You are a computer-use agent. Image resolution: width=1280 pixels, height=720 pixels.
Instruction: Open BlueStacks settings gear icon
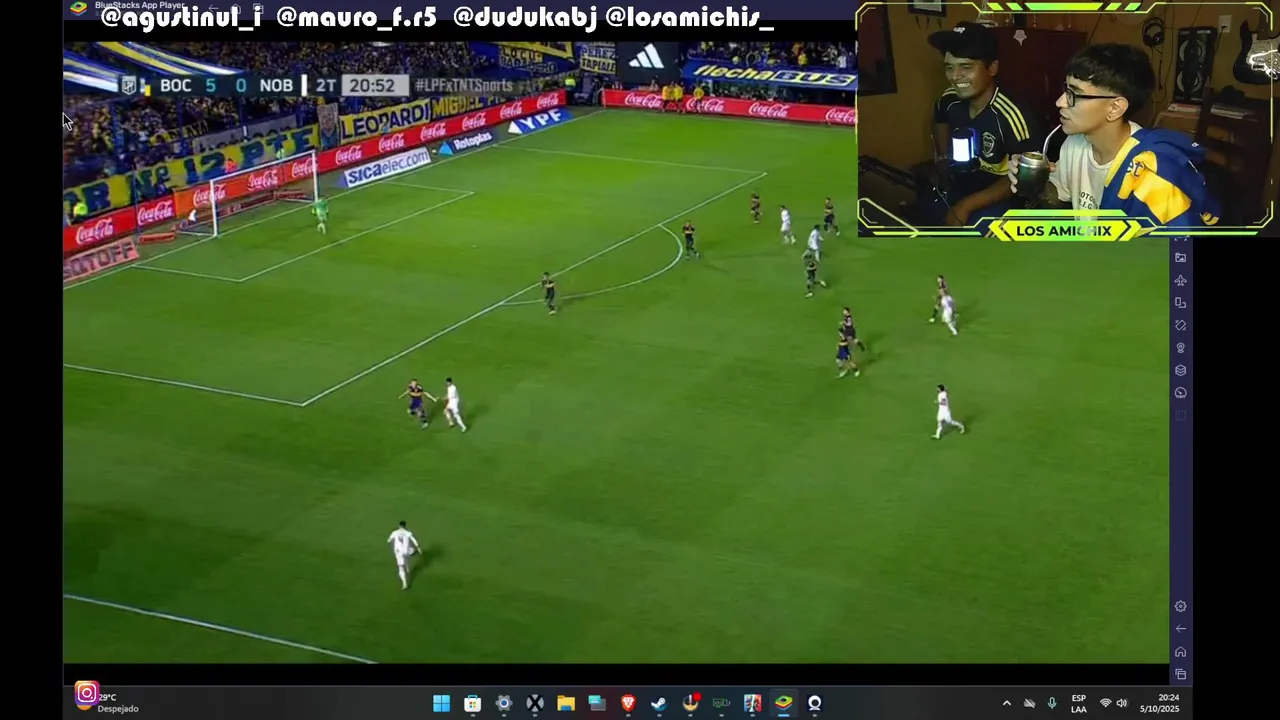pyautogui.click(x=1180, y=606)
